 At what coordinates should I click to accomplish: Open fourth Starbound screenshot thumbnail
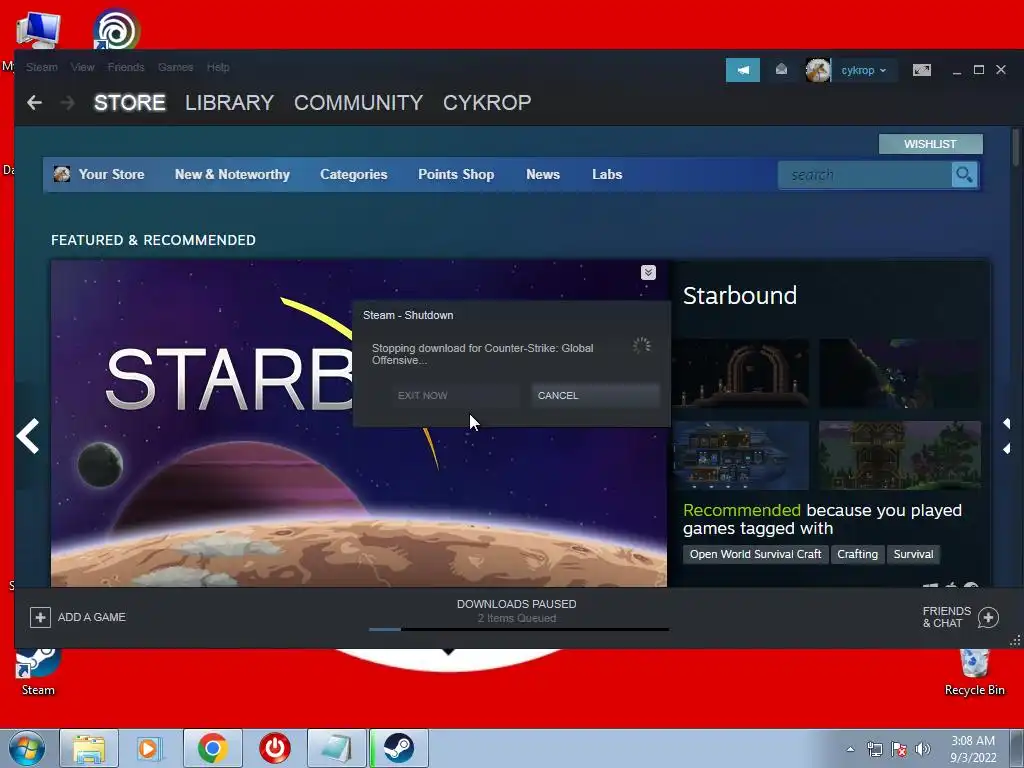pos(900,455)
